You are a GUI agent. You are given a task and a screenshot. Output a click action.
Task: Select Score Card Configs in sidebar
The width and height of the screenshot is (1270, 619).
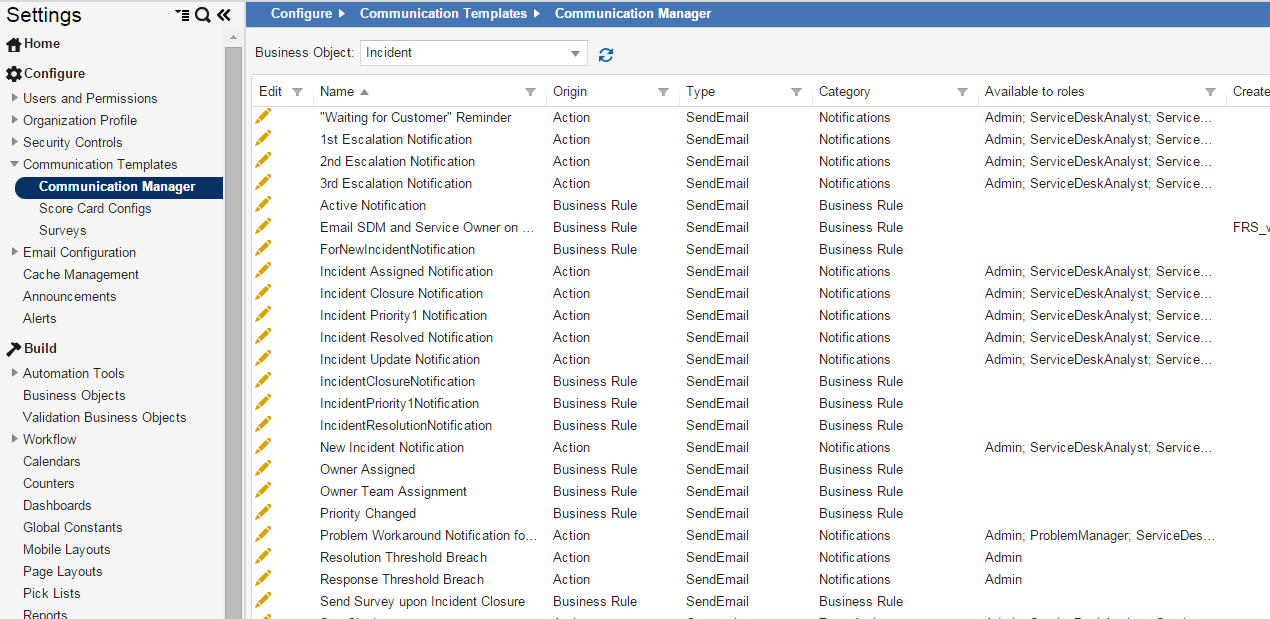(95, 208)
